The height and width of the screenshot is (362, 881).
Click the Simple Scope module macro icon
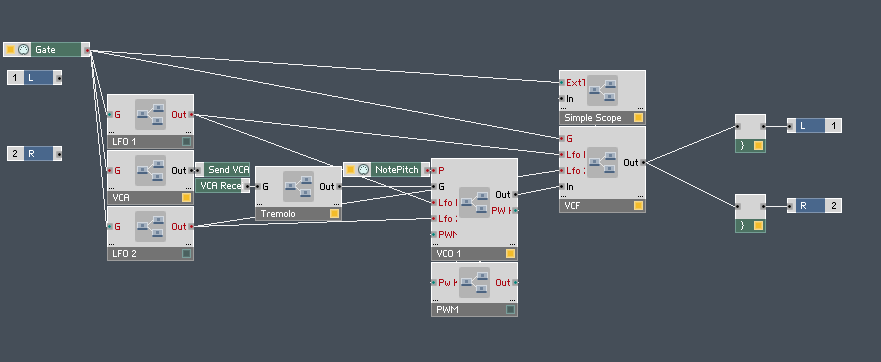(x=602, y=90)
